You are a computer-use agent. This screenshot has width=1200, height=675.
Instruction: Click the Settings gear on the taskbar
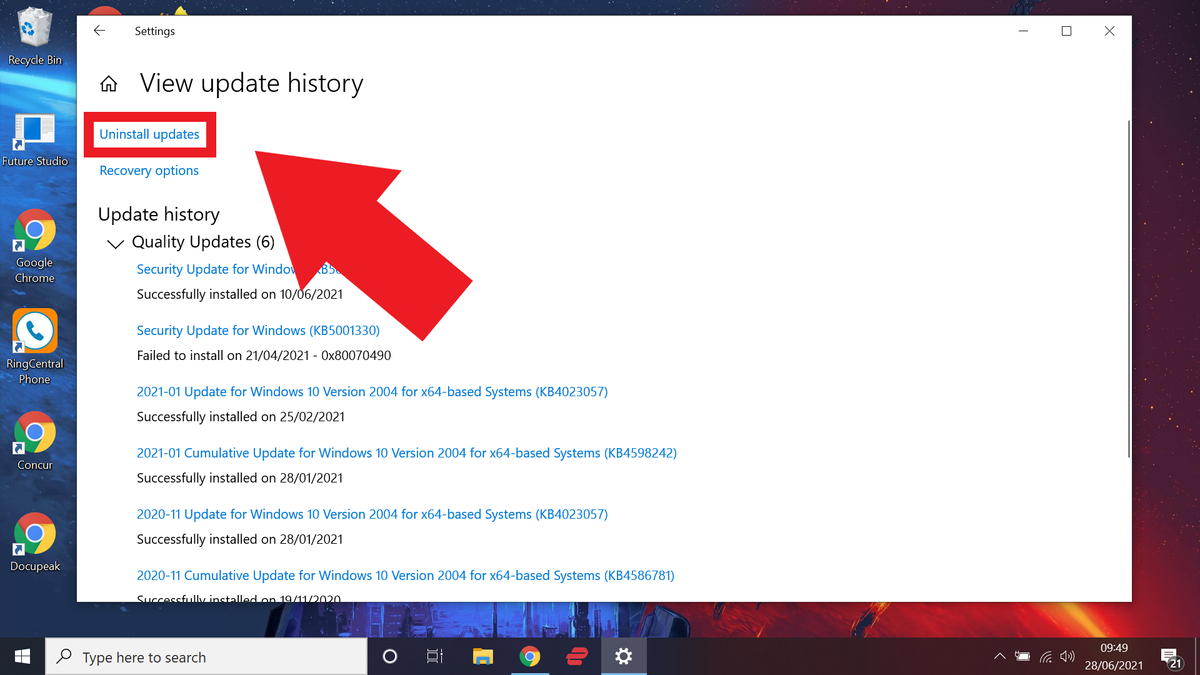click(623, 656)
